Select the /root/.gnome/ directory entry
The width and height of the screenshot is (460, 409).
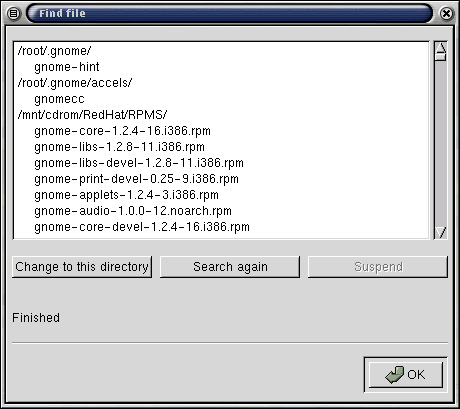click(54, 51)
